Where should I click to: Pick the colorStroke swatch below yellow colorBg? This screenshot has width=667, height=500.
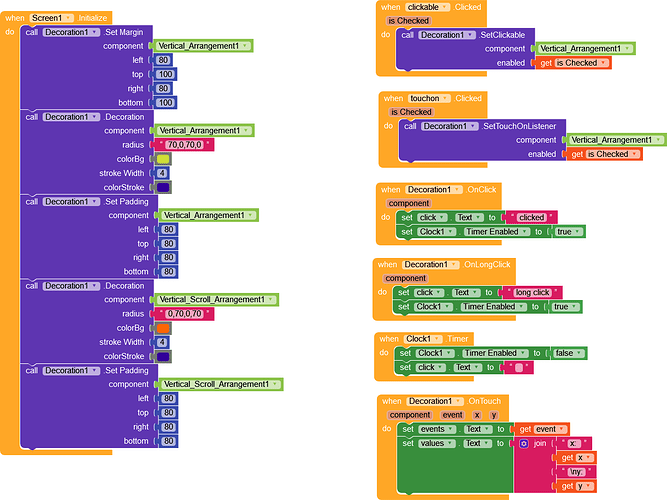(x=163, y=188)
